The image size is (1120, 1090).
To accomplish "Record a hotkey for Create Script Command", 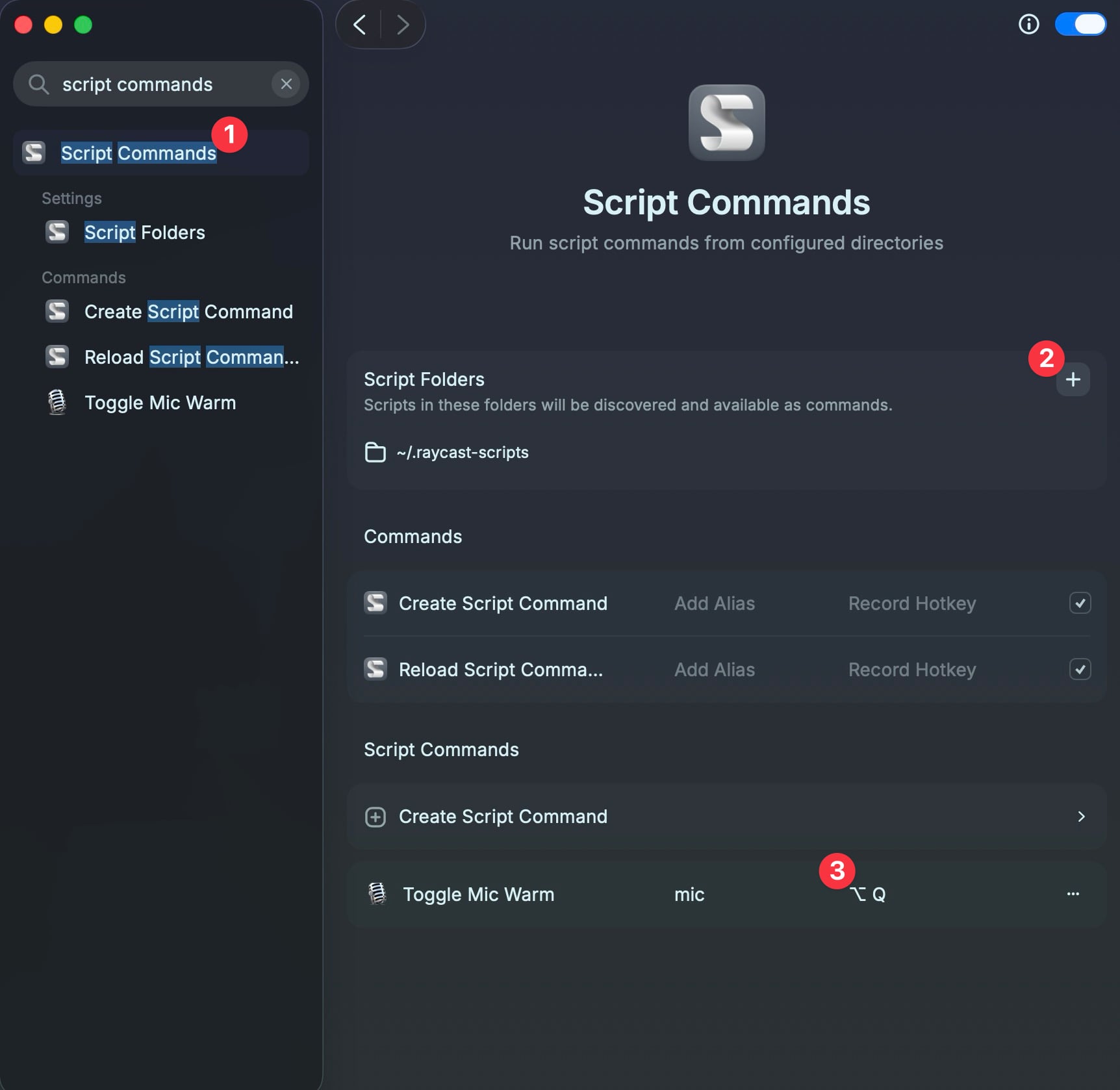I will click(912, 603).
